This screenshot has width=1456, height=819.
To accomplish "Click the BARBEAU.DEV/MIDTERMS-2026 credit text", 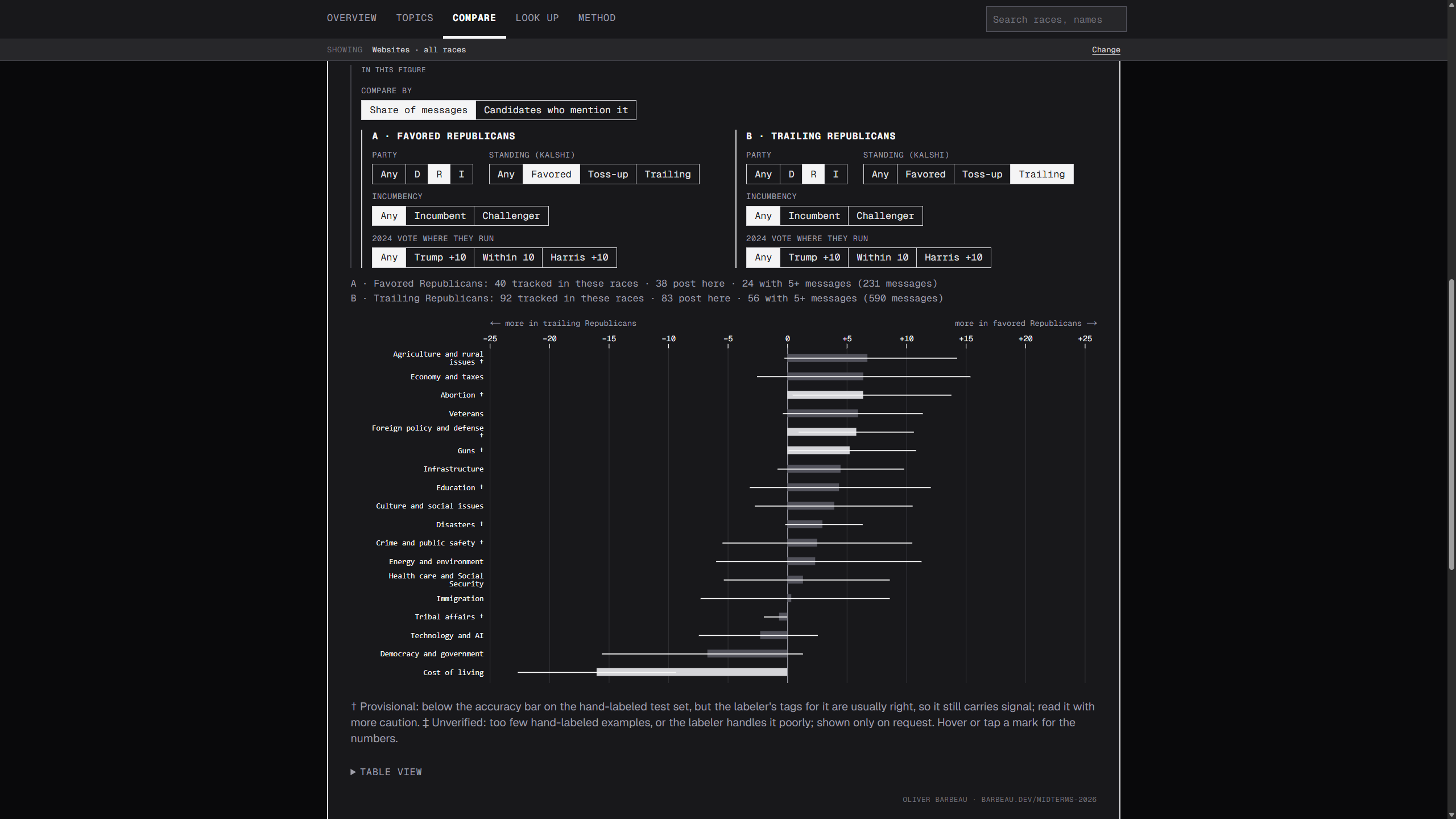I will tap(1039, 800).
